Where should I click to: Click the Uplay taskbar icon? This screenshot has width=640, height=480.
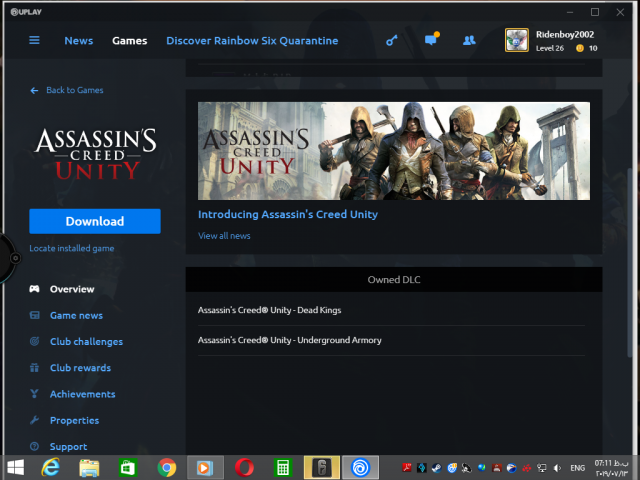[x=360, y=467]
